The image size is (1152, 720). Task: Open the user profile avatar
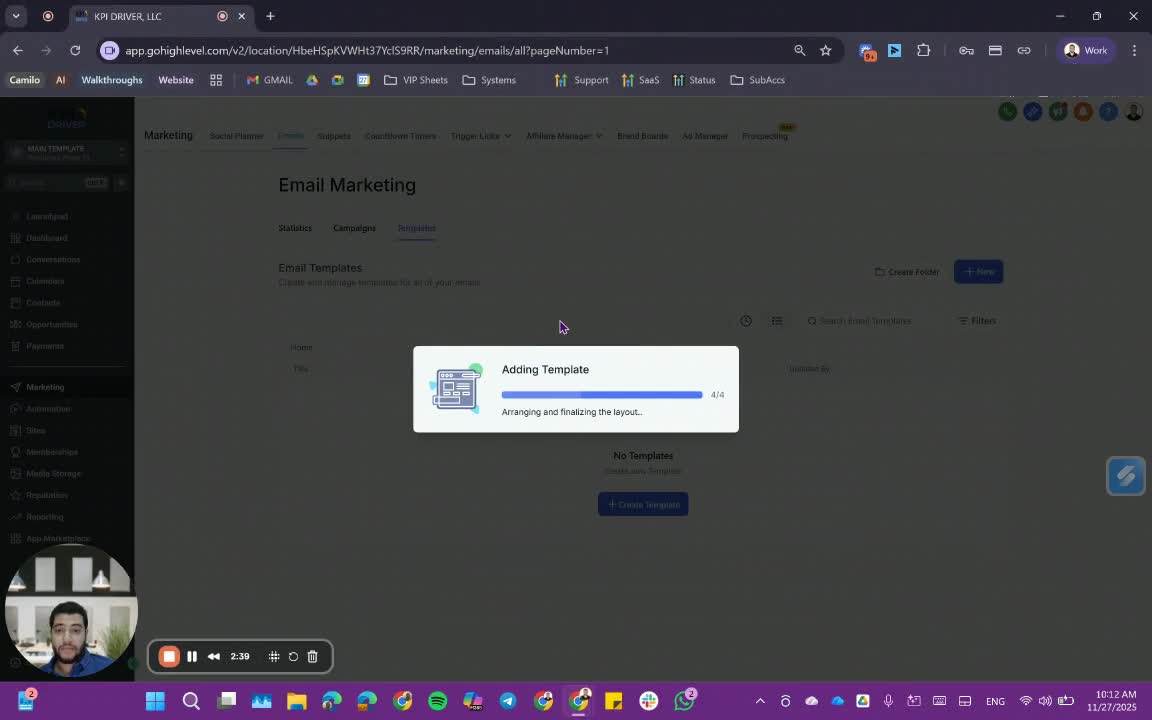(x=1134, y=112)
